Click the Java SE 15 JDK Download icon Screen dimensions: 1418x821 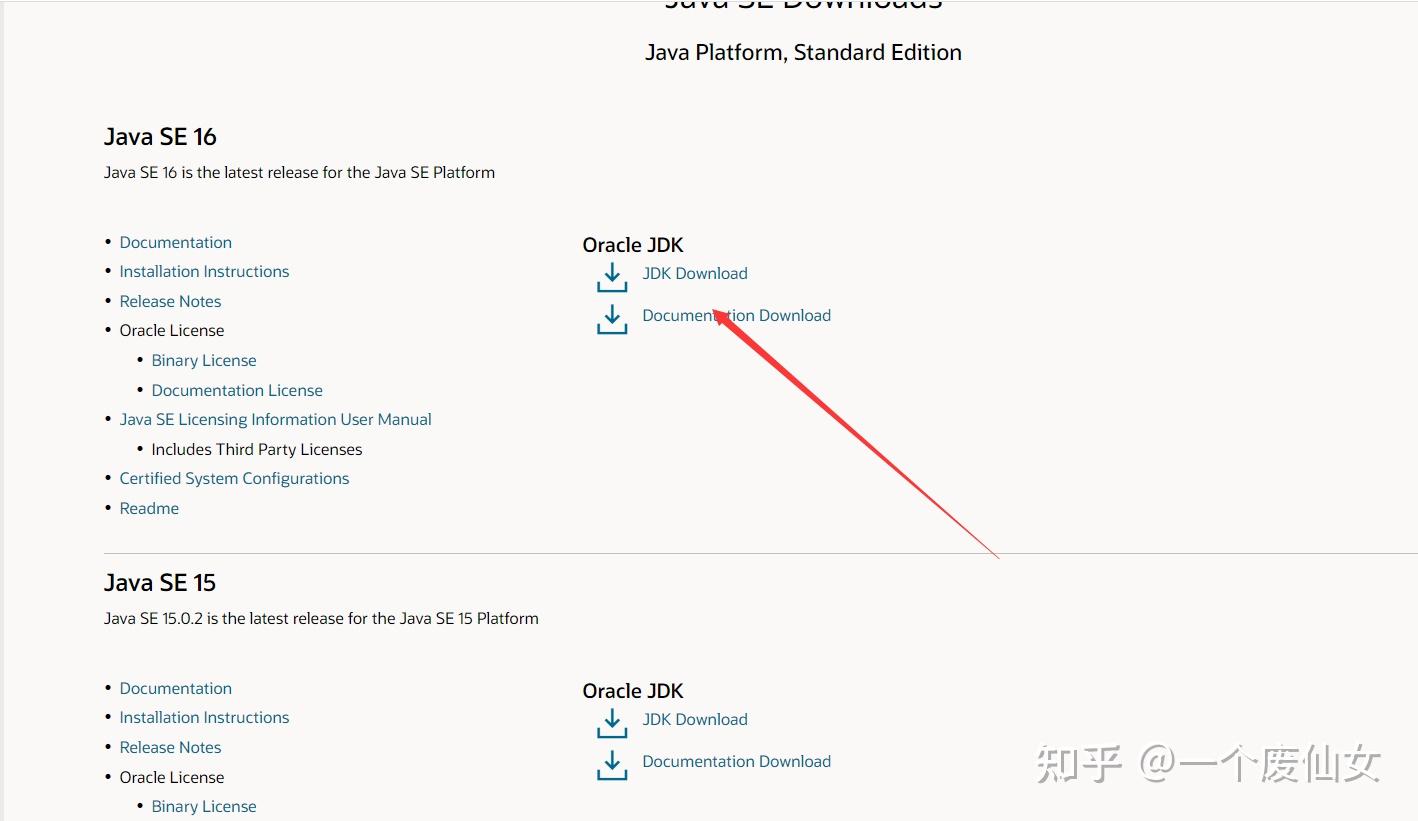click(612, 723)
